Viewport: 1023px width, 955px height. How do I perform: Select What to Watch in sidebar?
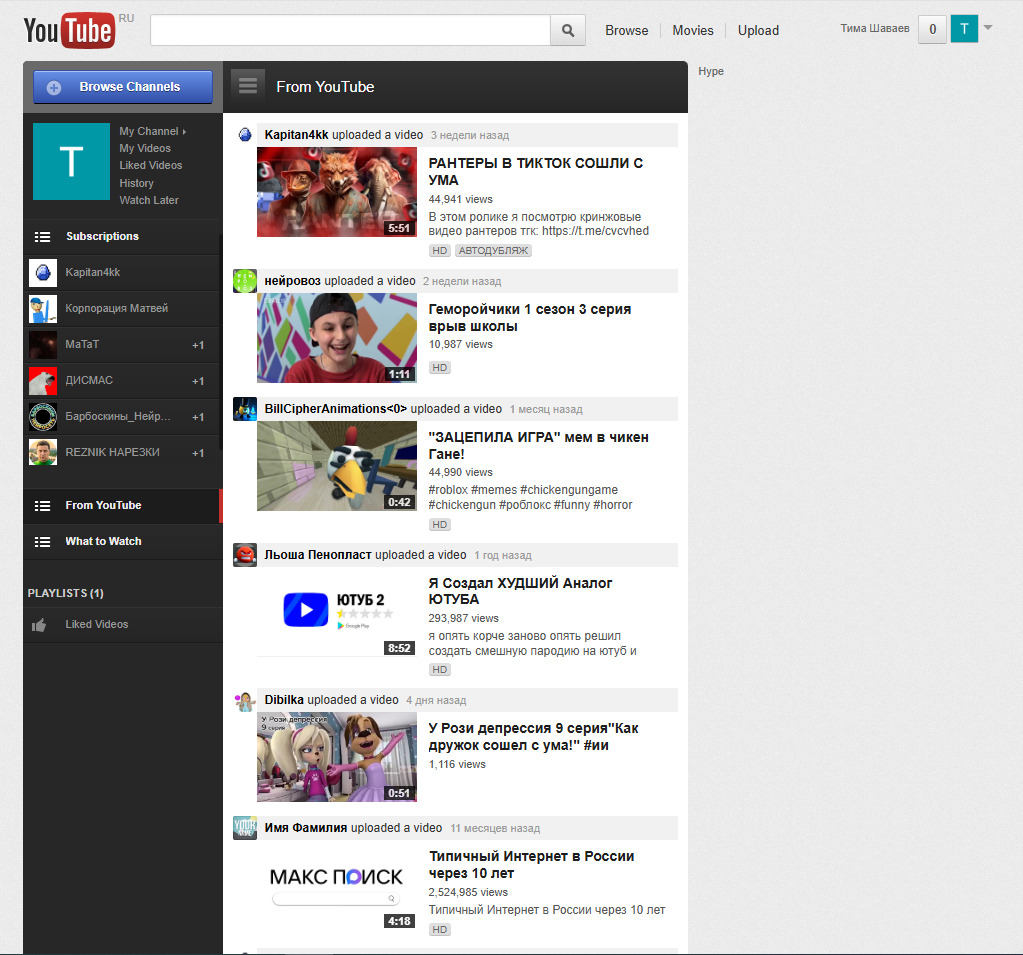(x=123, y=541)
